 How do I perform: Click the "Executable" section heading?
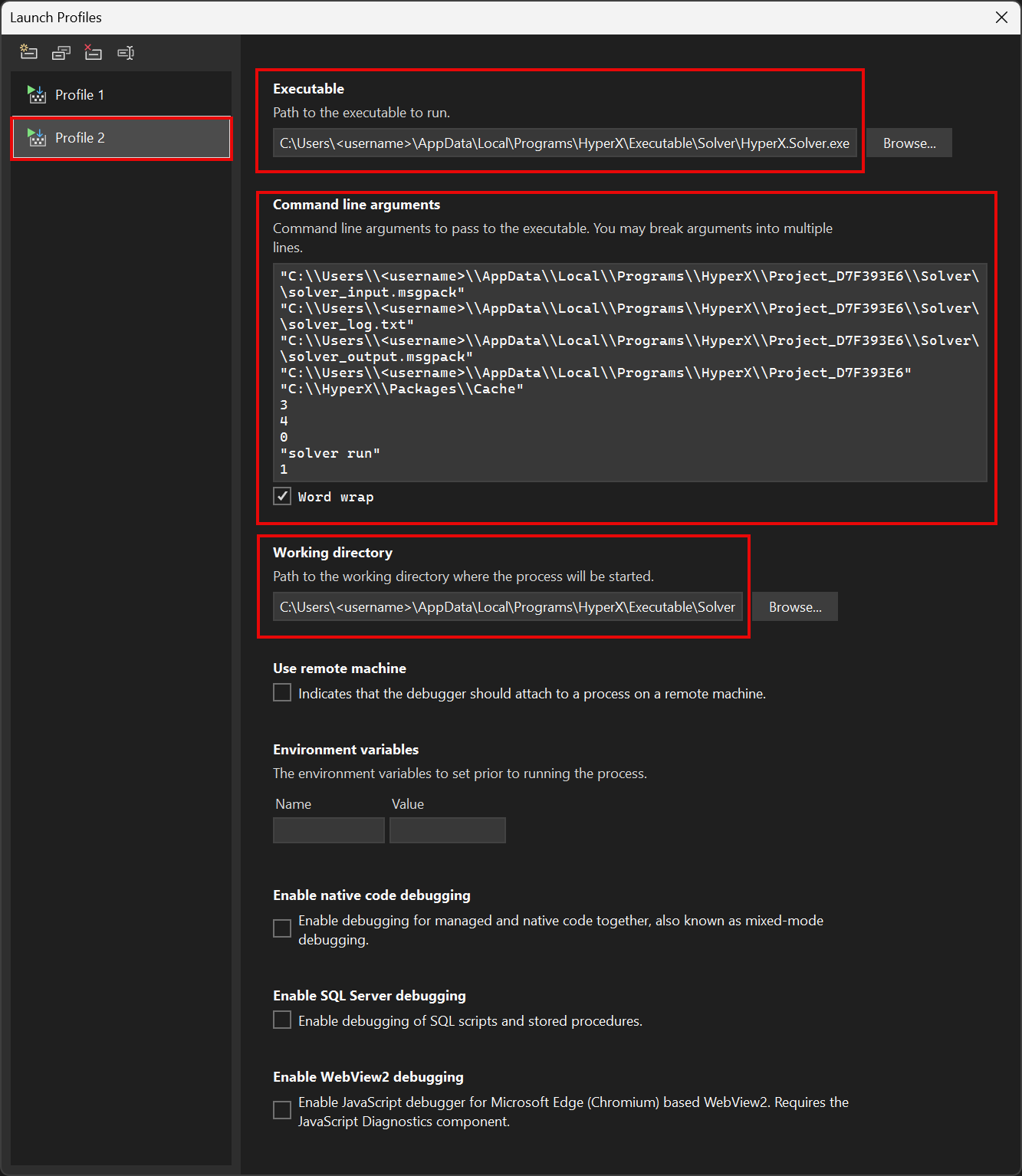[x=309, y=89]
